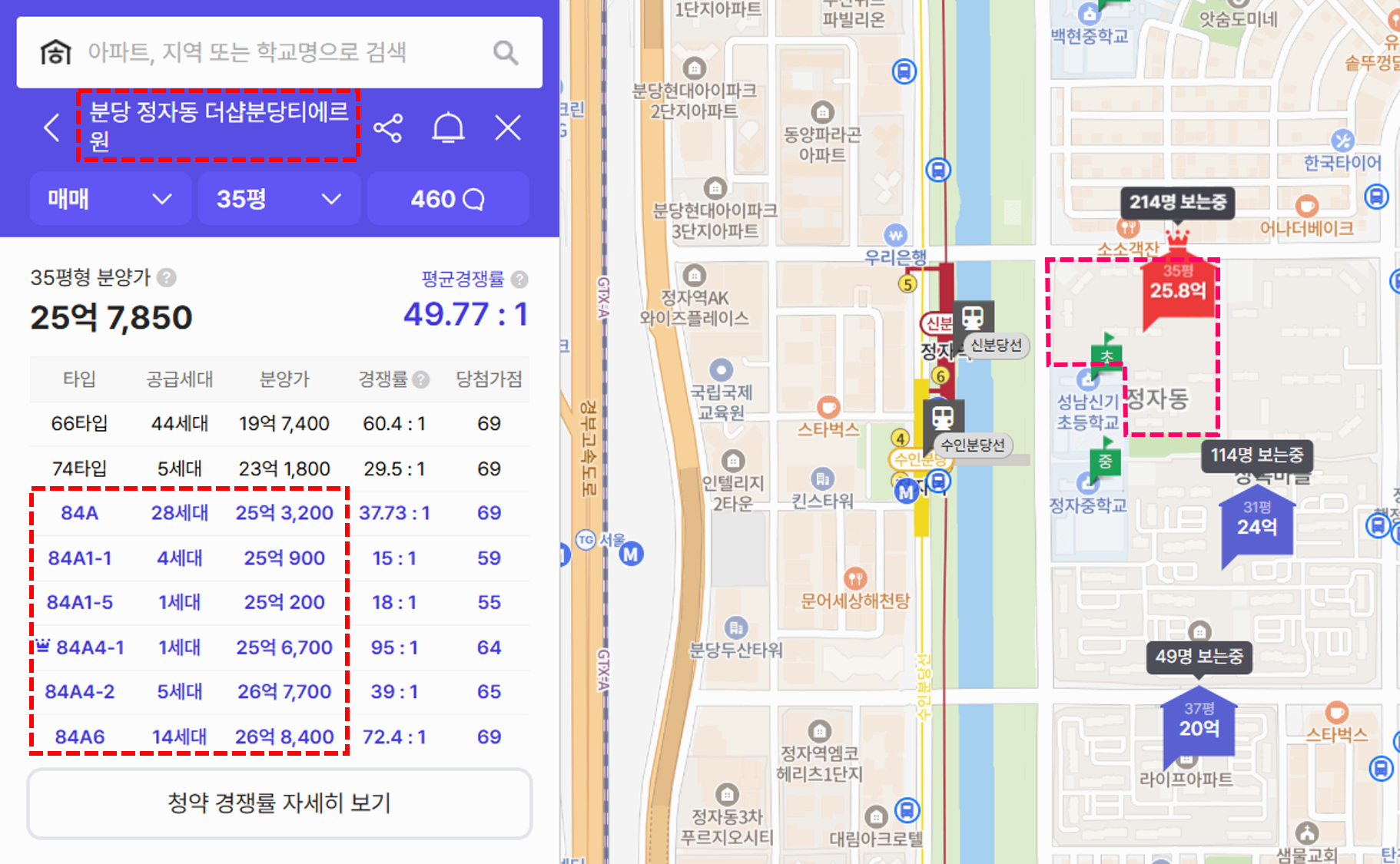Open the 35평 size selection dropdown

(x=278, y=199)
